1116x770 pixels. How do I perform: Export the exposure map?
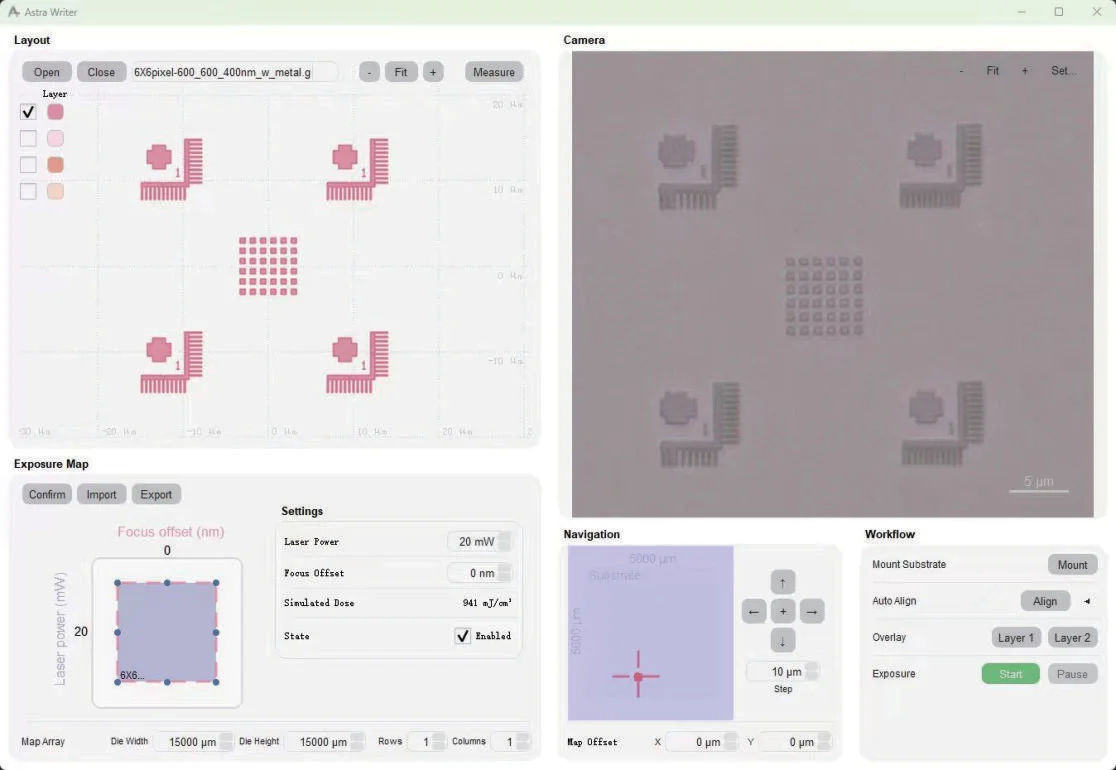(x=156, y=494)
